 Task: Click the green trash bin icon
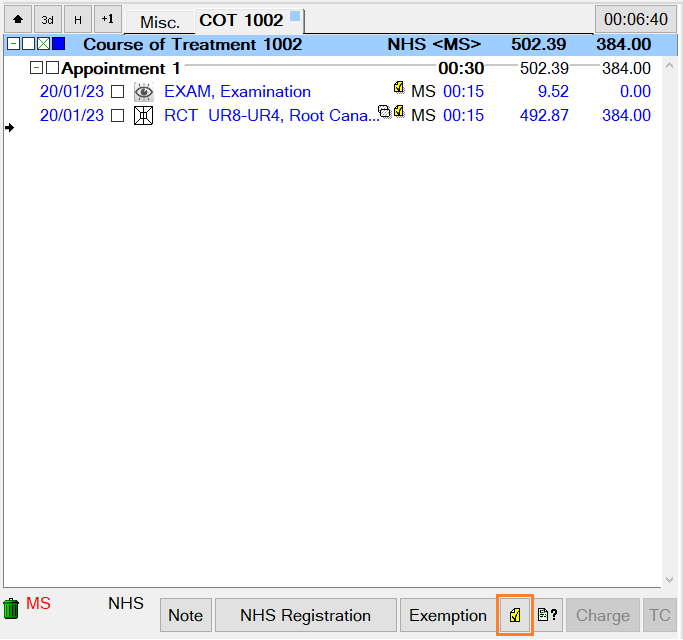point(12,608)
